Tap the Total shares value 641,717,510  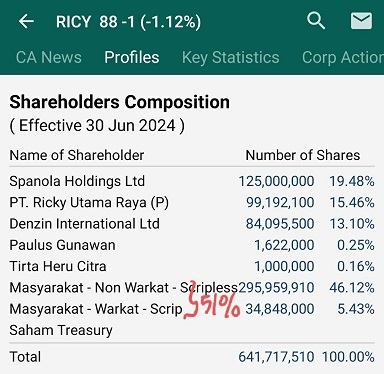[276, 357]
